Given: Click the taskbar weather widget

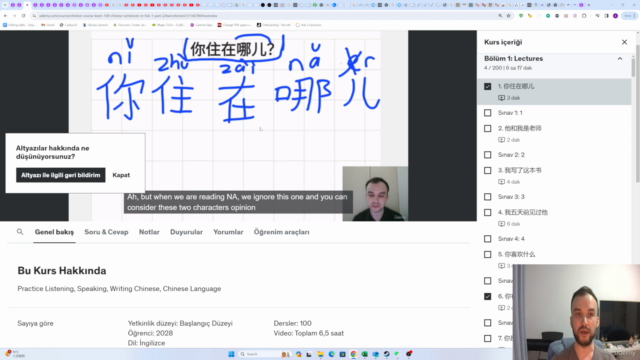Looking at the screenshot, I should tap(15, 353).
